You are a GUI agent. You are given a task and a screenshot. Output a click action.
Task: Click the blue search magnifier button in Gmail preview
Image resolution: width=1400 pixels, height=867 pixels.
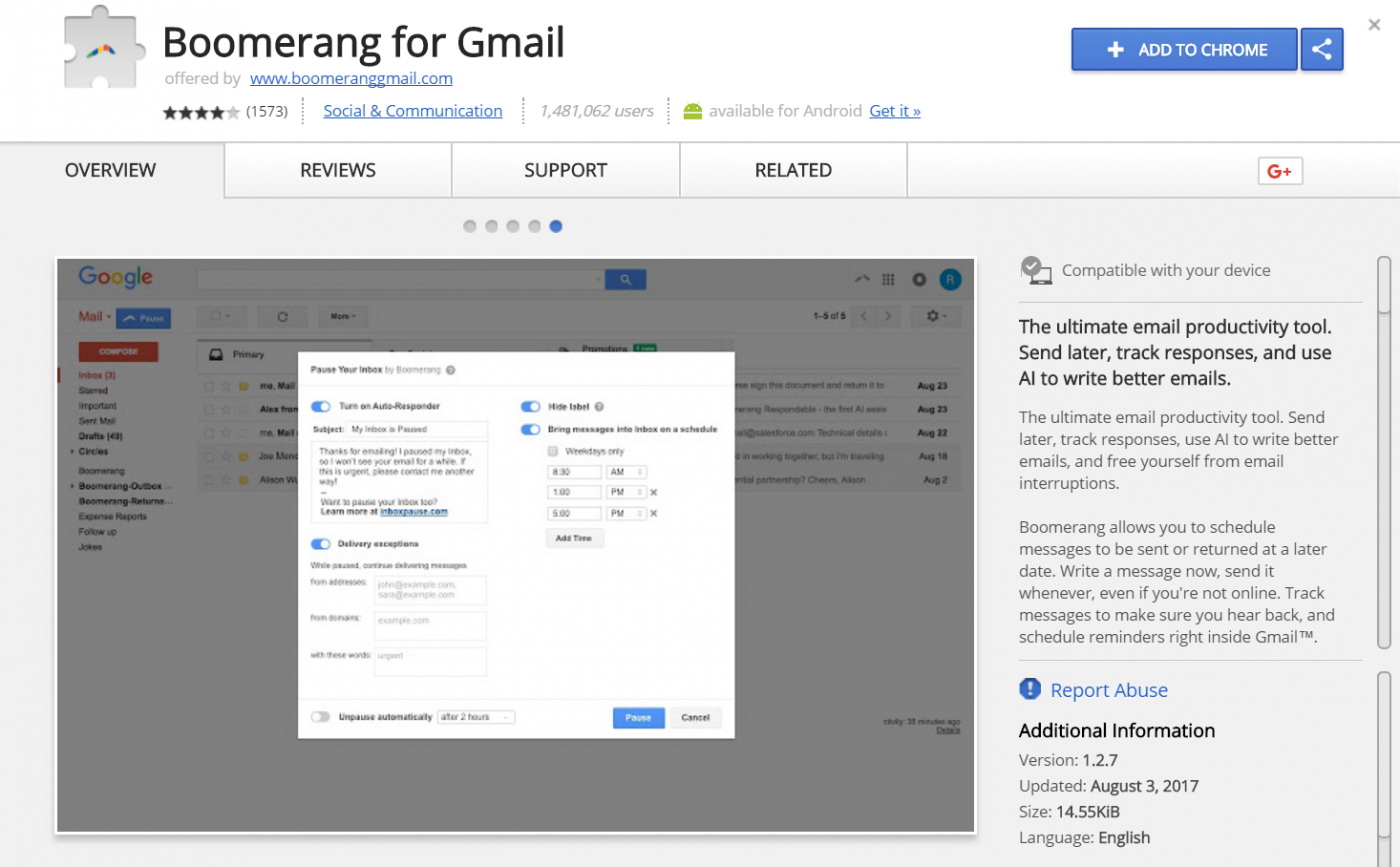tap(626, 280)
